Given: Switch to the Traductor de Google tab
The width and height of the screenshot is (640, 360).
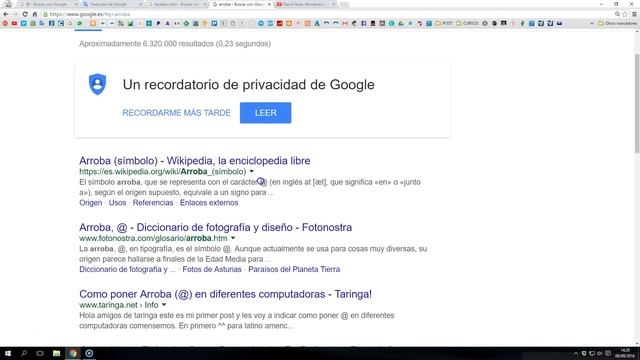Looking at the screenshot, I should coord(112,4).
